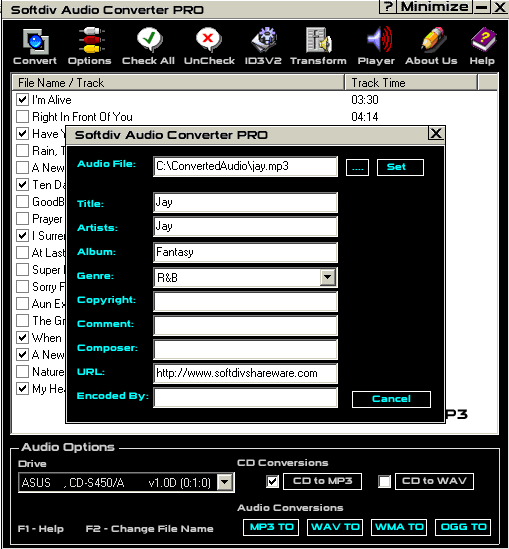Open the Transform tool icon

pyautogui.click(x=318, y=40)
